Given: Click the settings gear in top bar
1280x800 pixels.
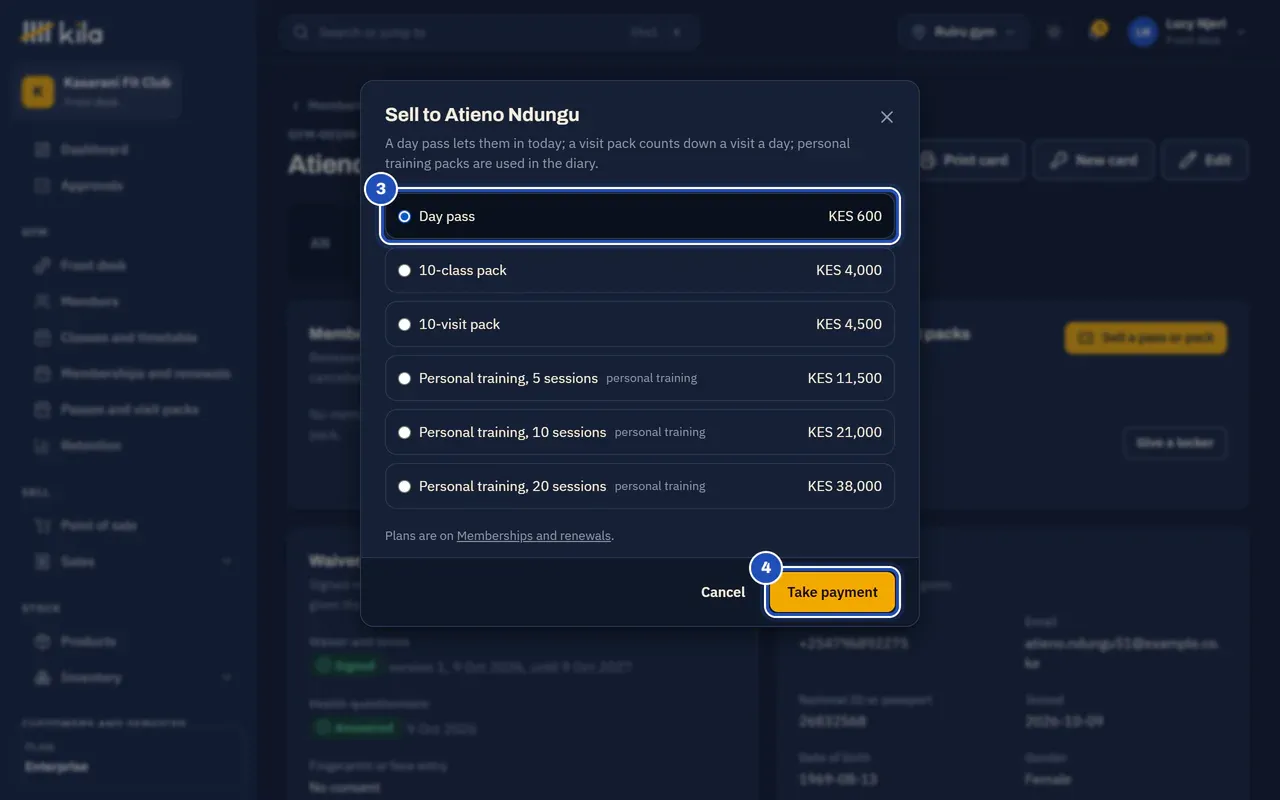Looking at the screenshot, I should tap(1053, 32).
